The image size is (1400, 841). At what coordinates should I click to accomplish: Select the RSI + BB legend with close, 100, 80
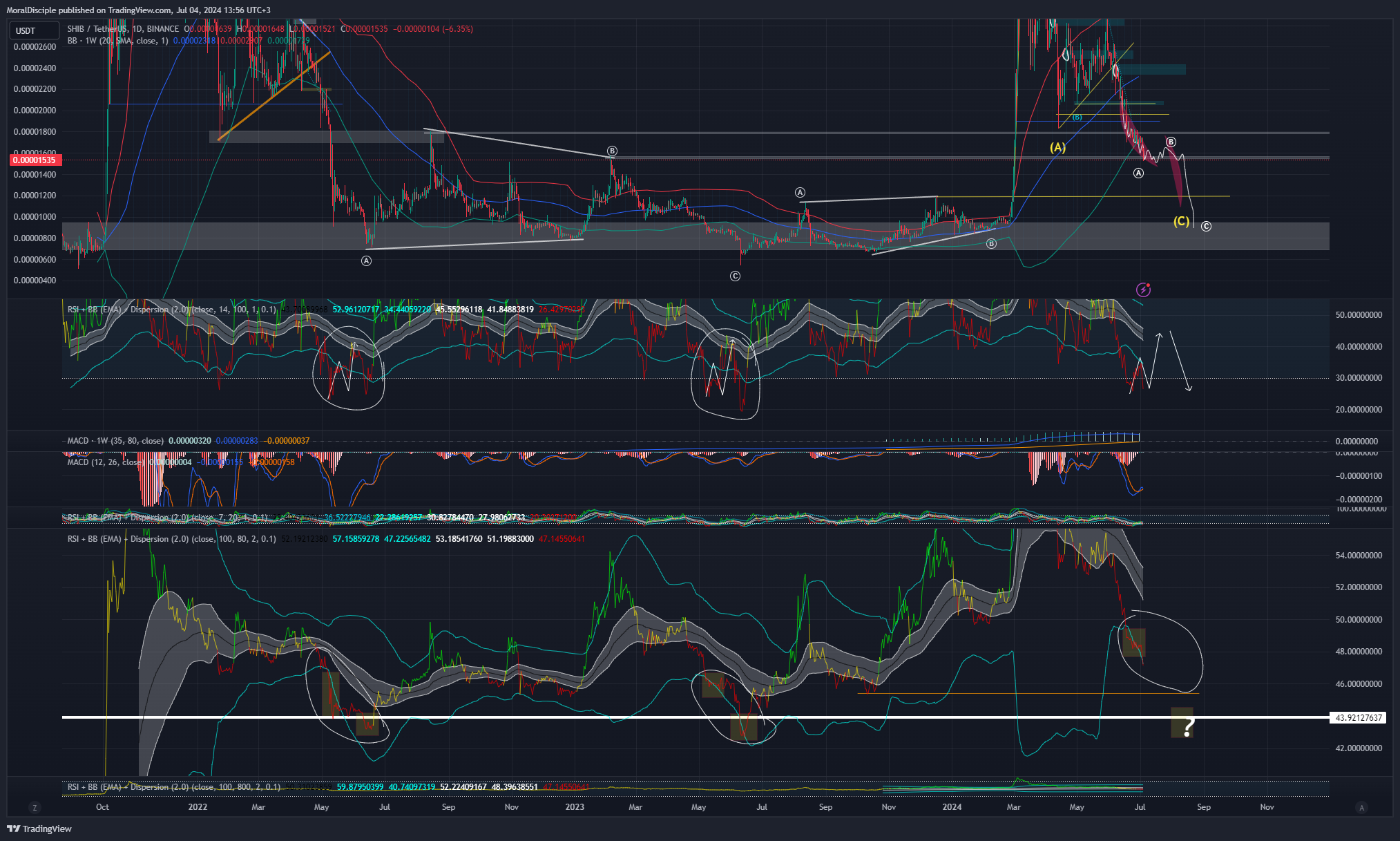click(172, 539)
